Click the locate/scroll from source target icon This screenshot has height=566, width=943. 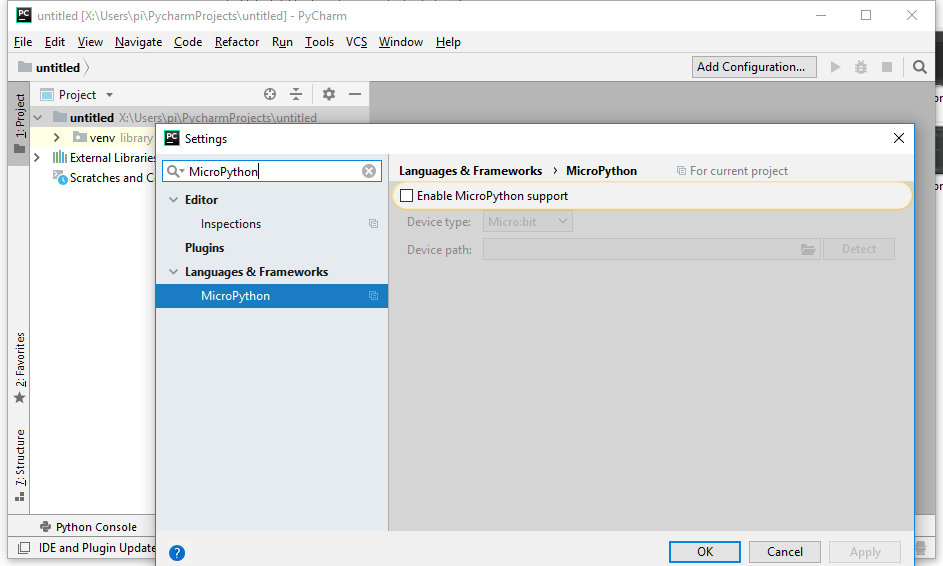(270, 94)
